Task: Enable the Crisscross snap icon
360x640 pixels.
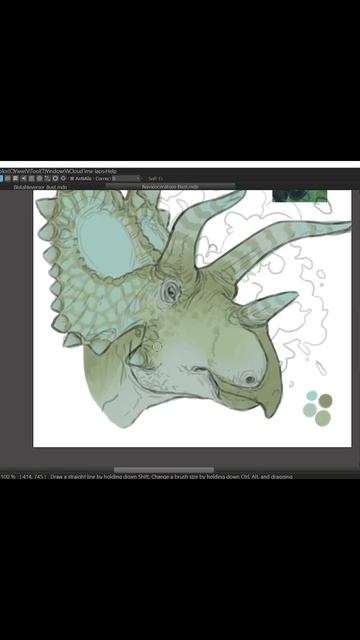Action: [16, 178]
